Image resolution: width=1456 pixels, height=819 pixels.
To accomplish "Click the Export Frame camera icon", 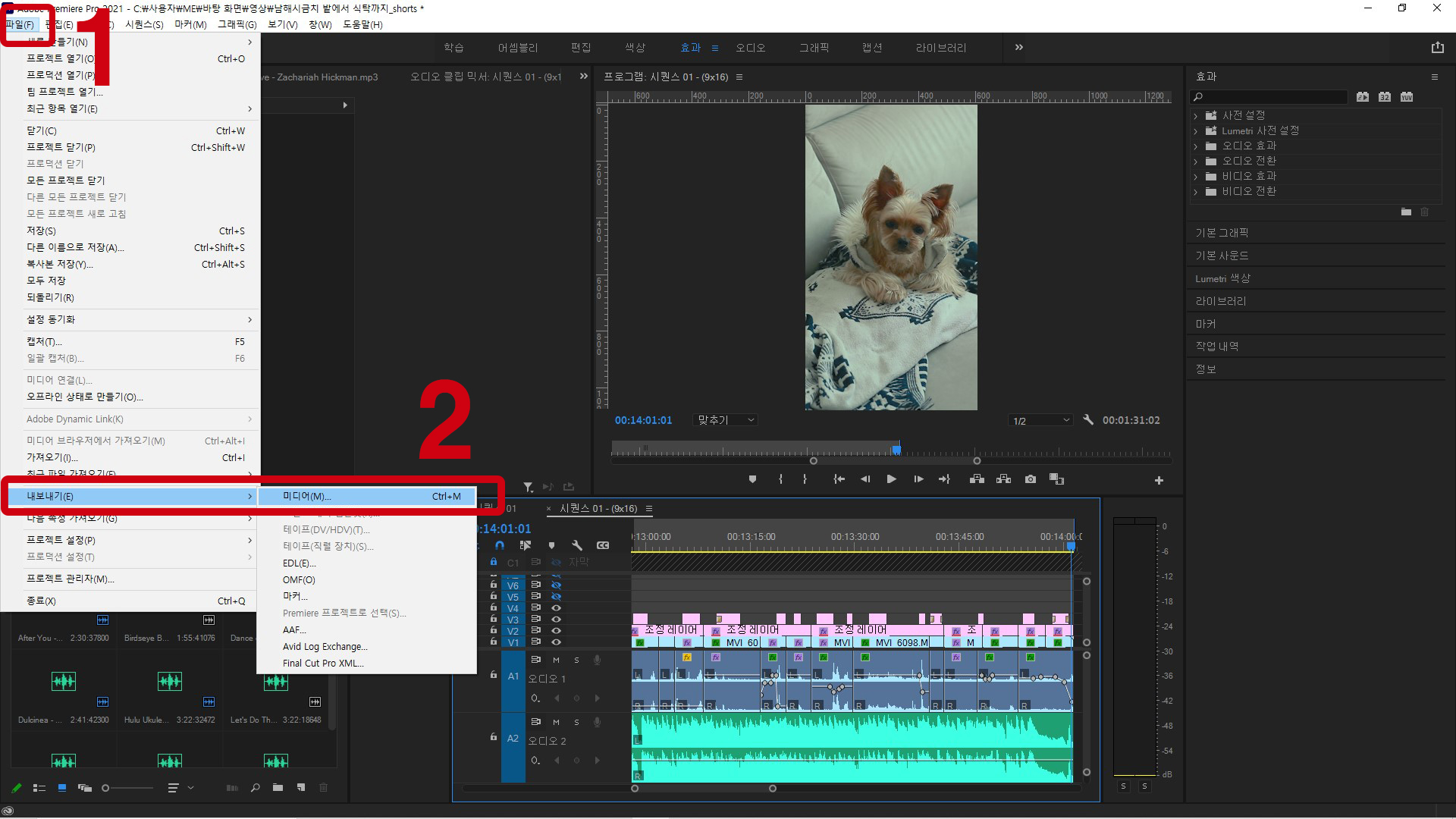I will coord(1030,479).
